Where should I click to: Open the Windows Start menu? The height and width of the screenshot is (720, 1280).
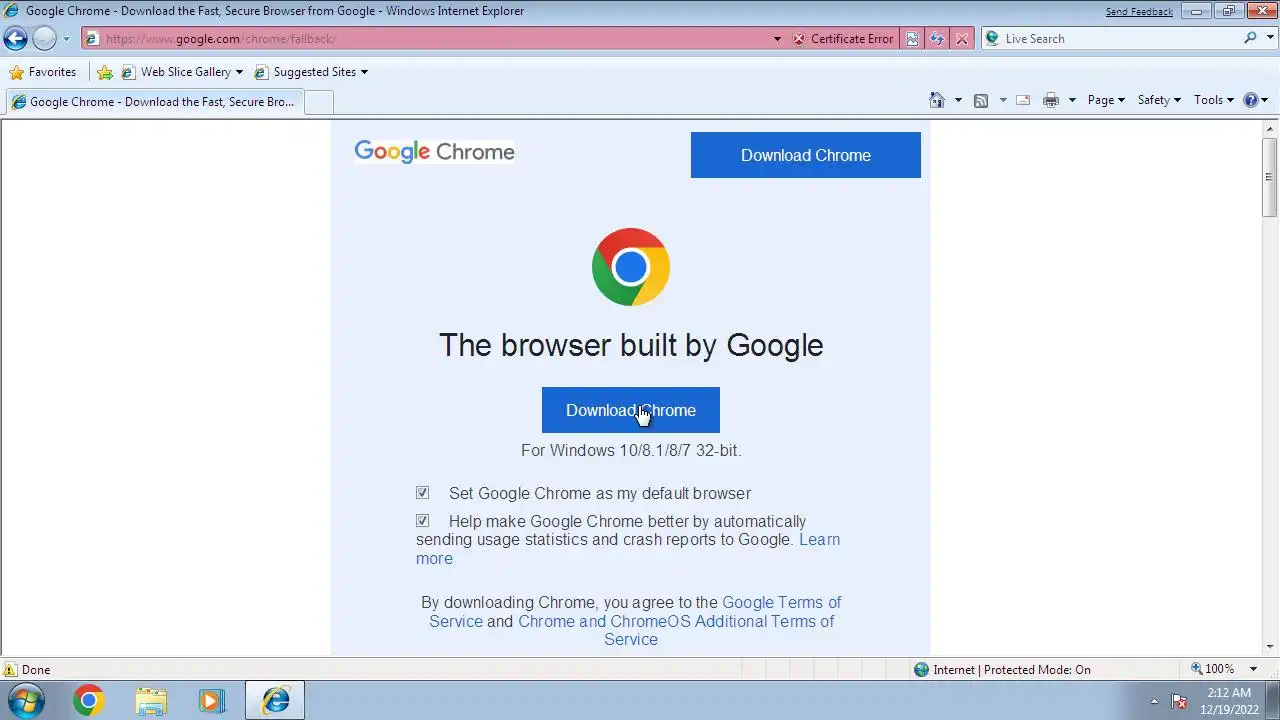click(24, 700)
